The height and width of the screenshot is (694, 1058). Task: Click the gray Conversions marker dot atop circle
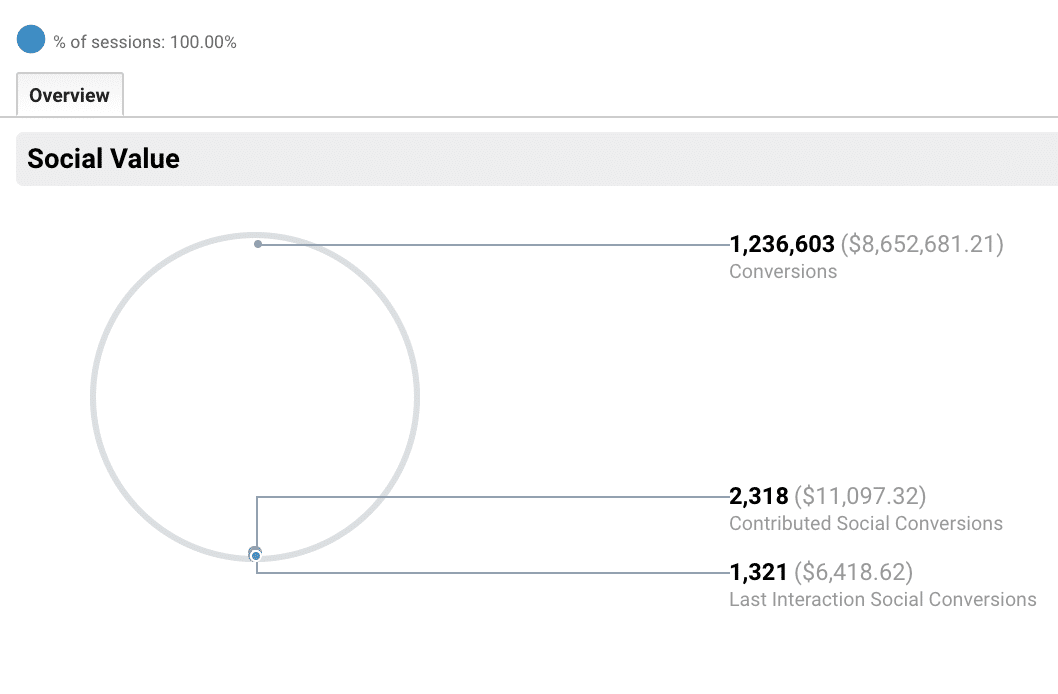point(258,244)
